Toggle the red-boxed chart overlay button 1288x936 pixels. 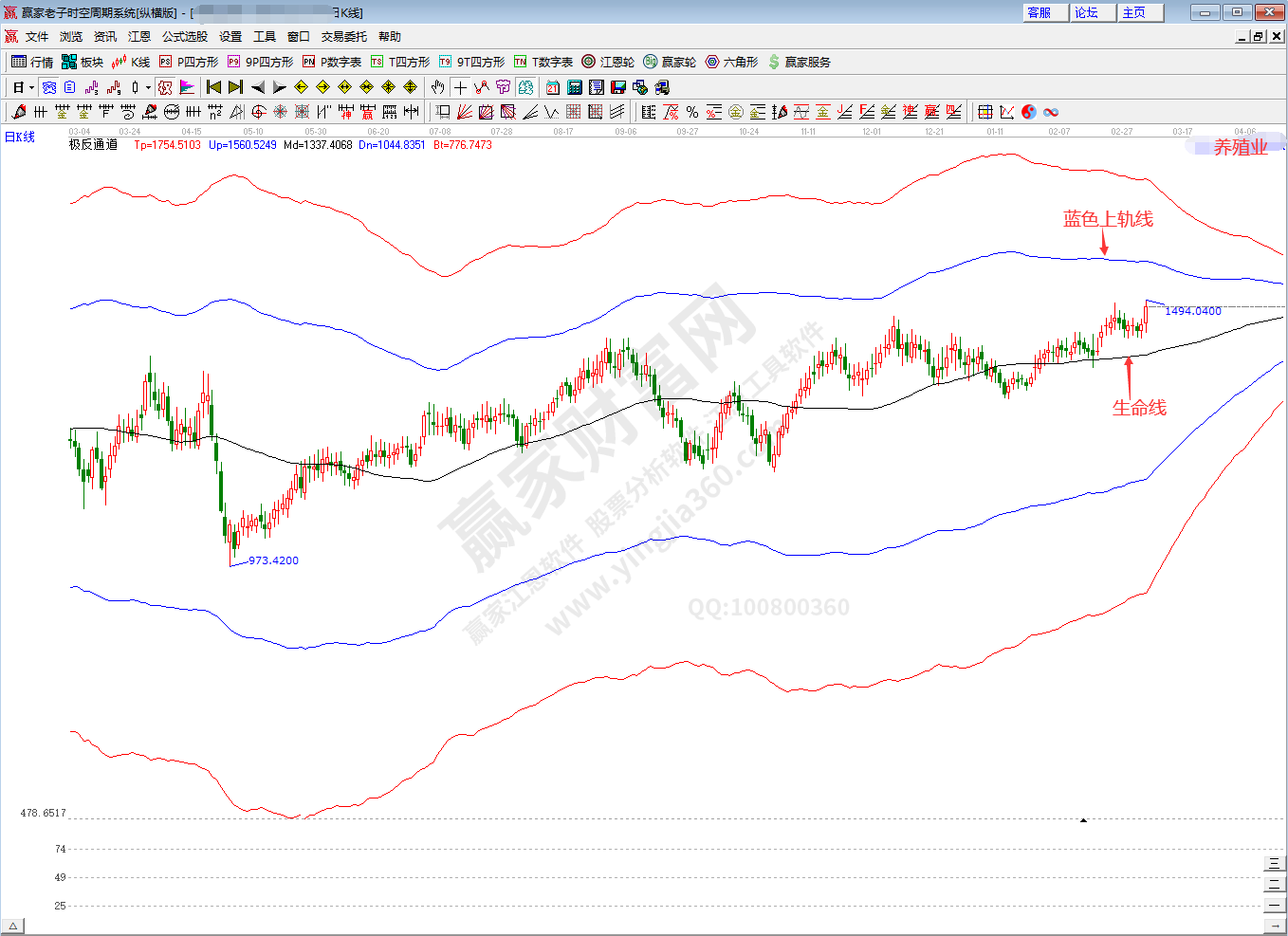tap(165, 87)
